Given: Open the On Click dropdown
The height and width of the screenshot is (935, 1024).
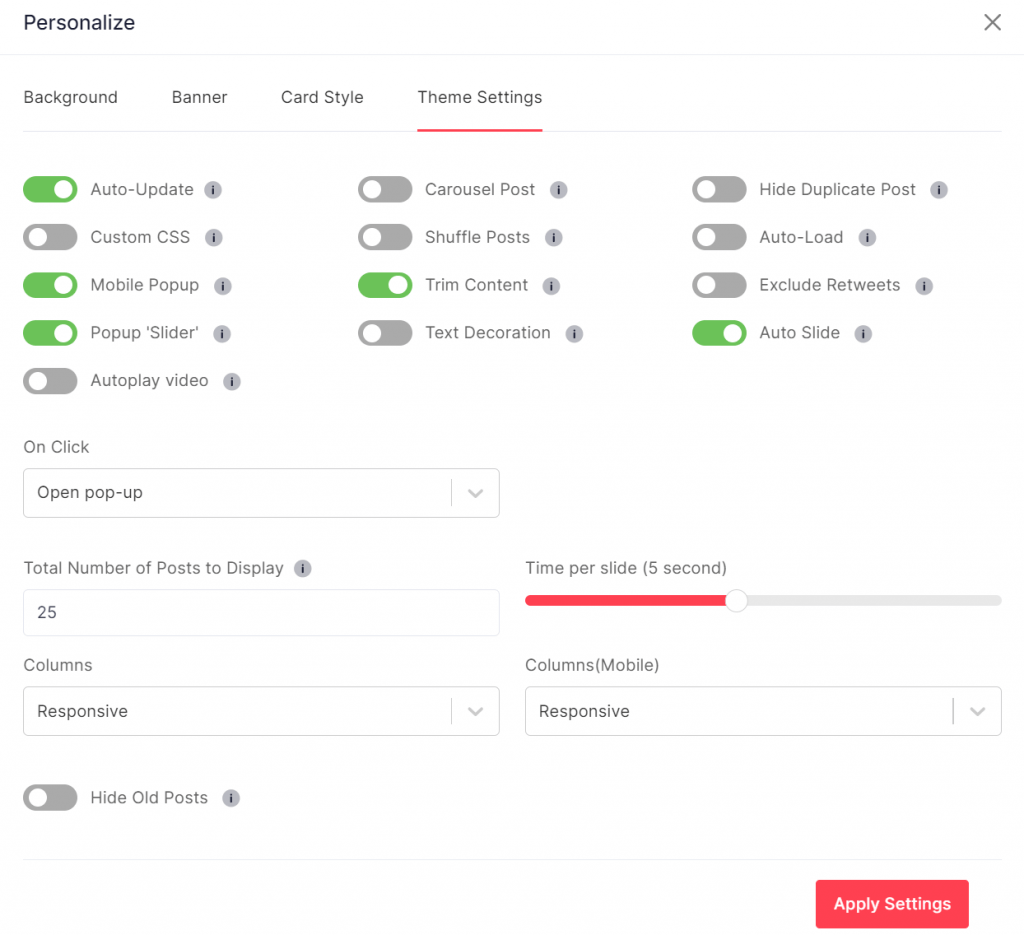Looking at the screenshot, I should pyautogui.click(x=261, y=493).
